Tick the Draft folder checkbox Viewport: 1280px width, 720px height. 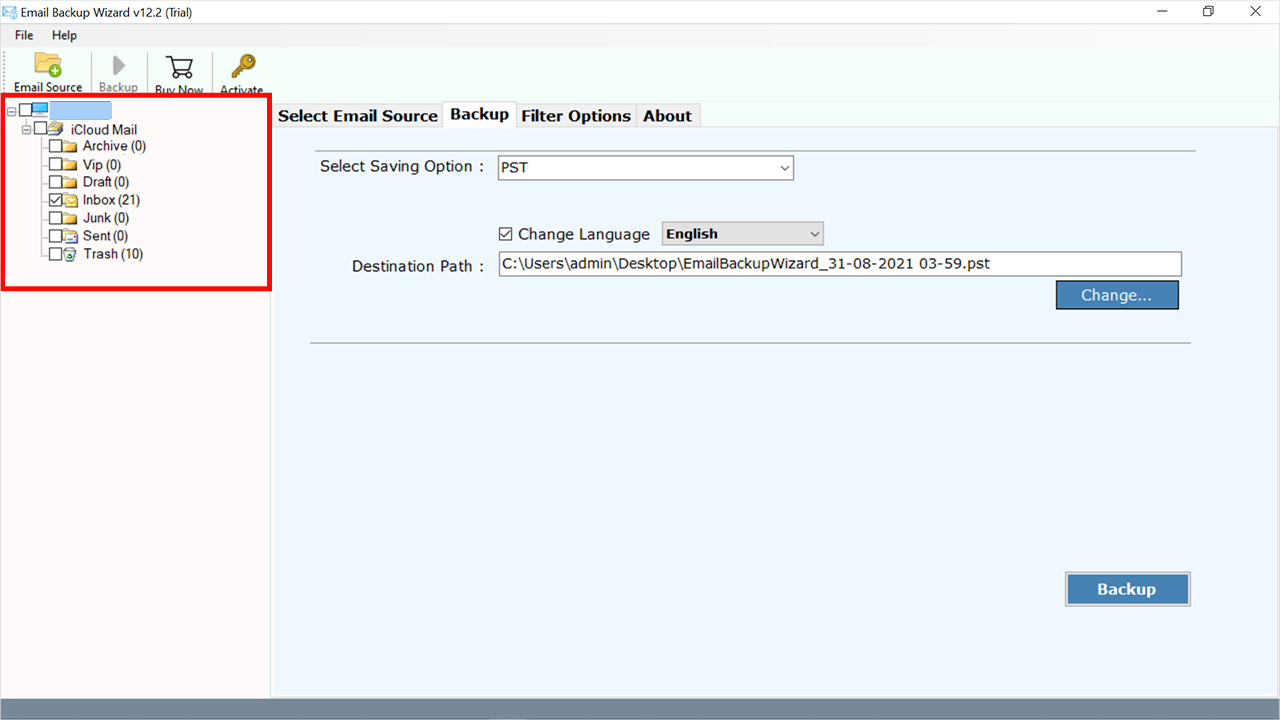coord(56,182)
